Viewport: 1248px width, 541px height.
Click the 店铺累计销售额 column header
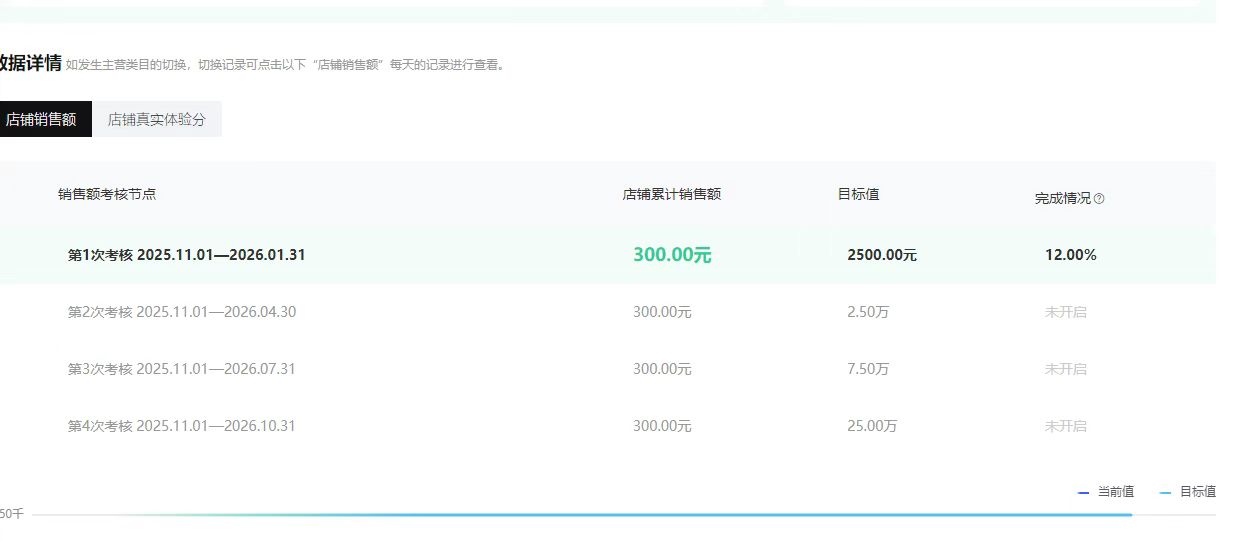671,194
